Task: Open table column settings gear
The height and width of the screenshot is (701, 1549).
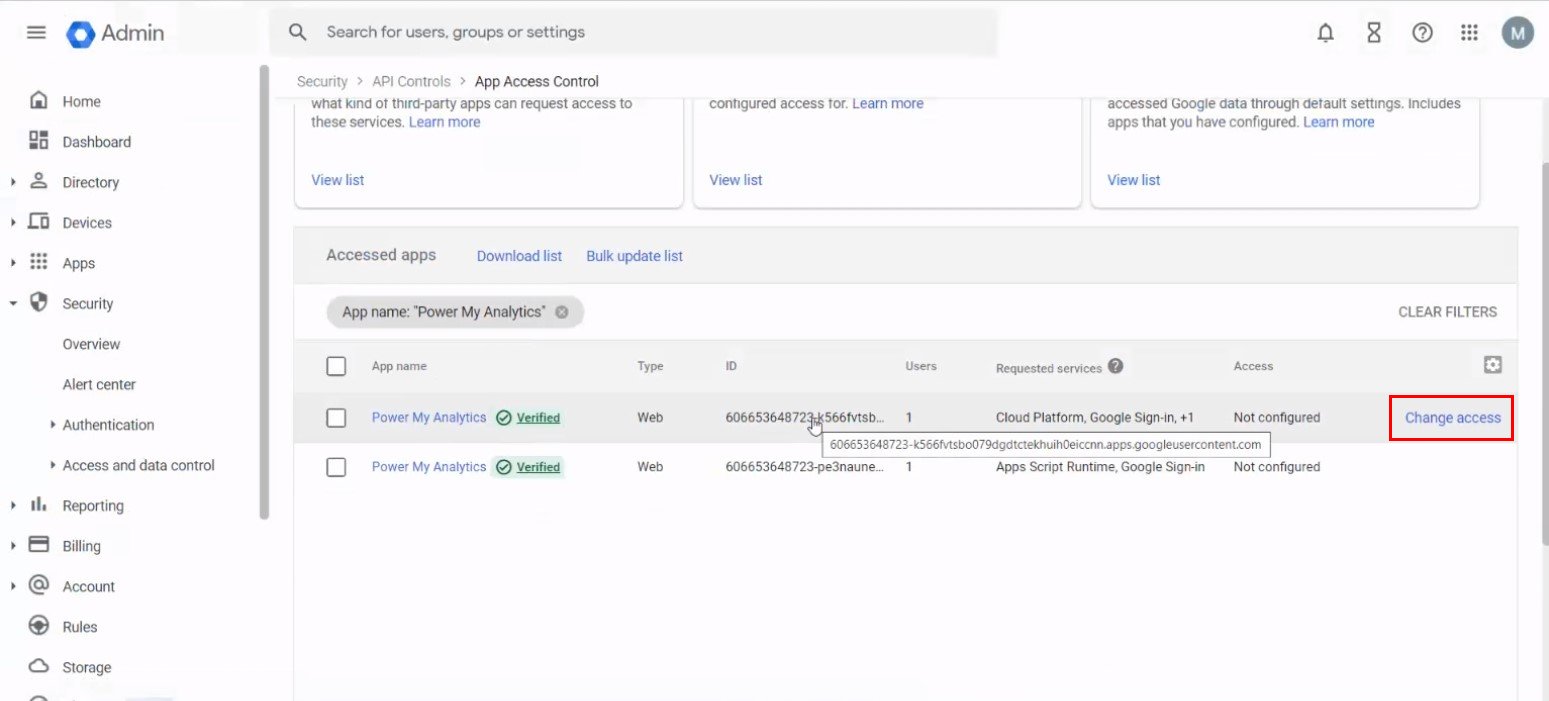Action: click(1492, 365)
